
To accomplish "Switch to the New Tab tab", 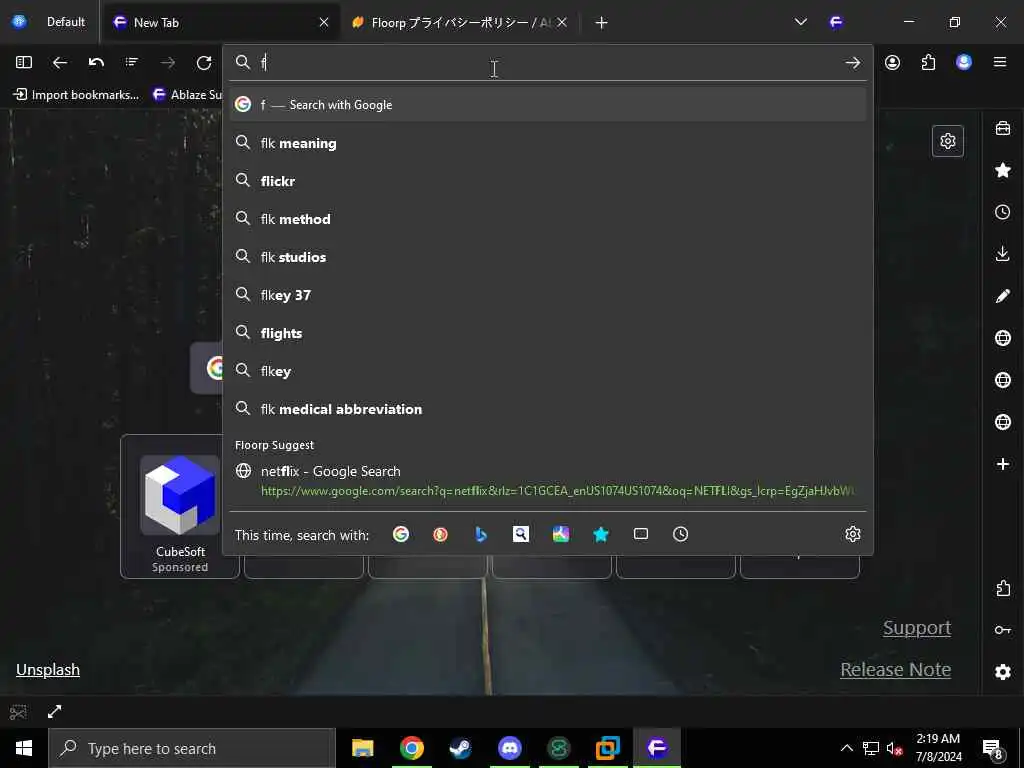I will point(222,22).
